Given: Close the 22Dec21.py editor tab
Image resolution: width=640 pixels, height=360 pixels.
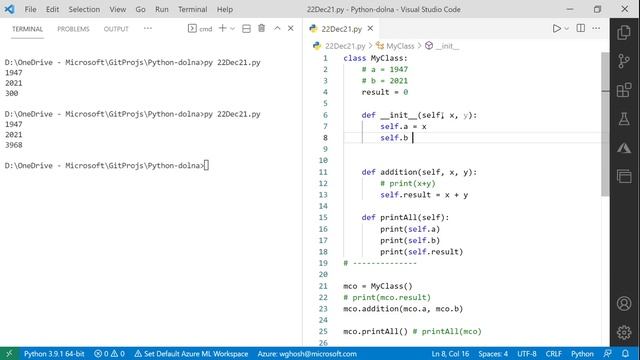Looking at the screenshot, I should [370, 28].
